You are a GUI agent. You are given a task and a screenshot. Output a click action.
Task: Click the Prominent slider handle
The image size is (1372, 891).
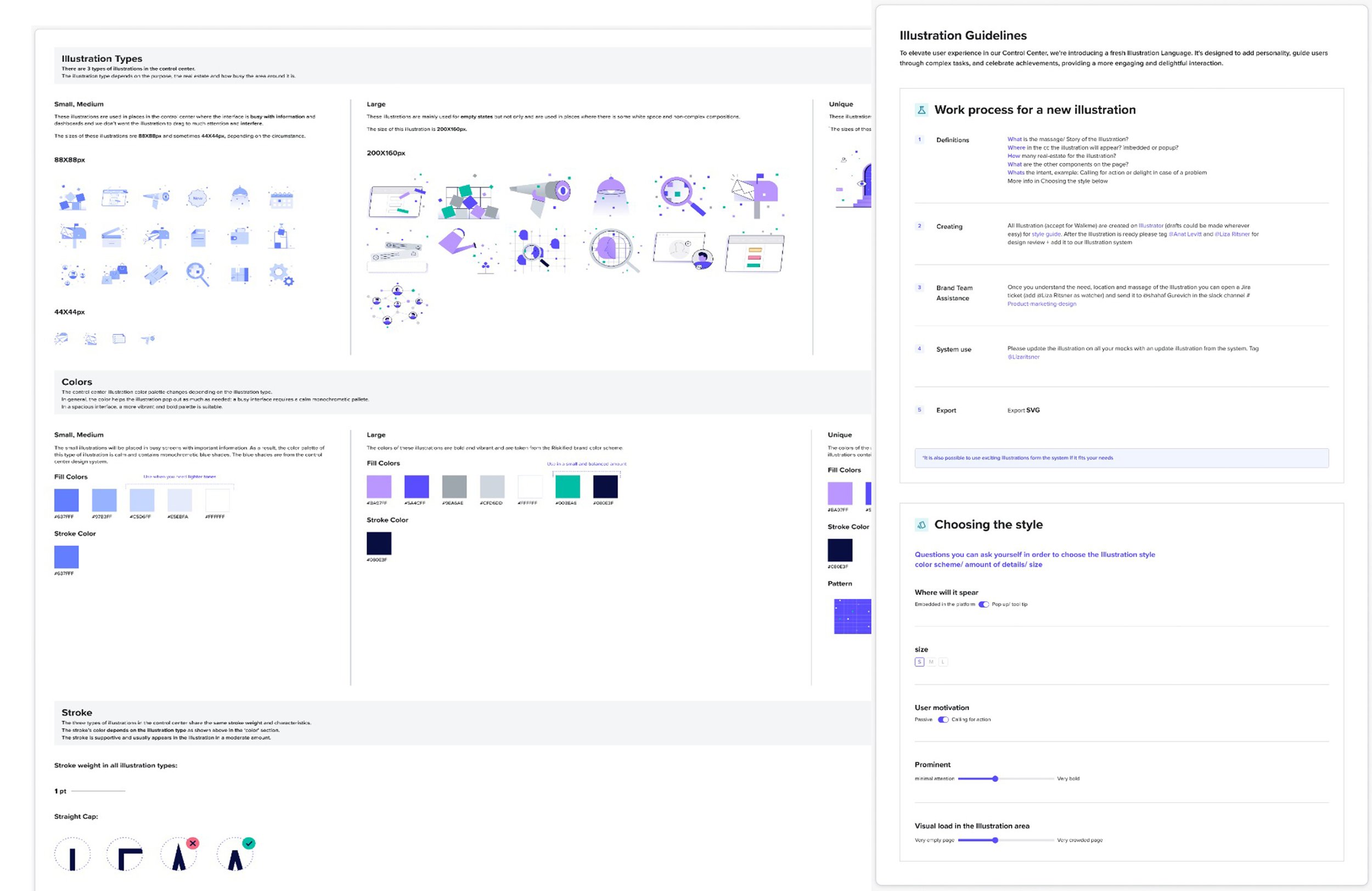coord(995,779)
